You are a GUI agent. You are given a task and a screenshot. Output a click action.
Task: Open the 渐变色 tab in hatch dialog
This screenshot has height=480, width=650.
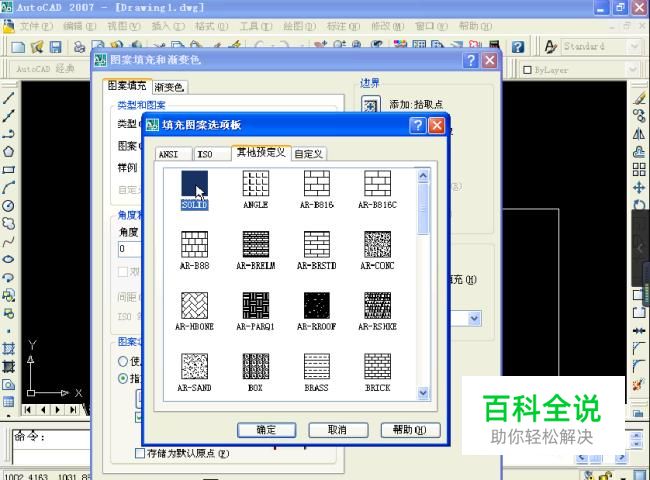coord(169,87)
